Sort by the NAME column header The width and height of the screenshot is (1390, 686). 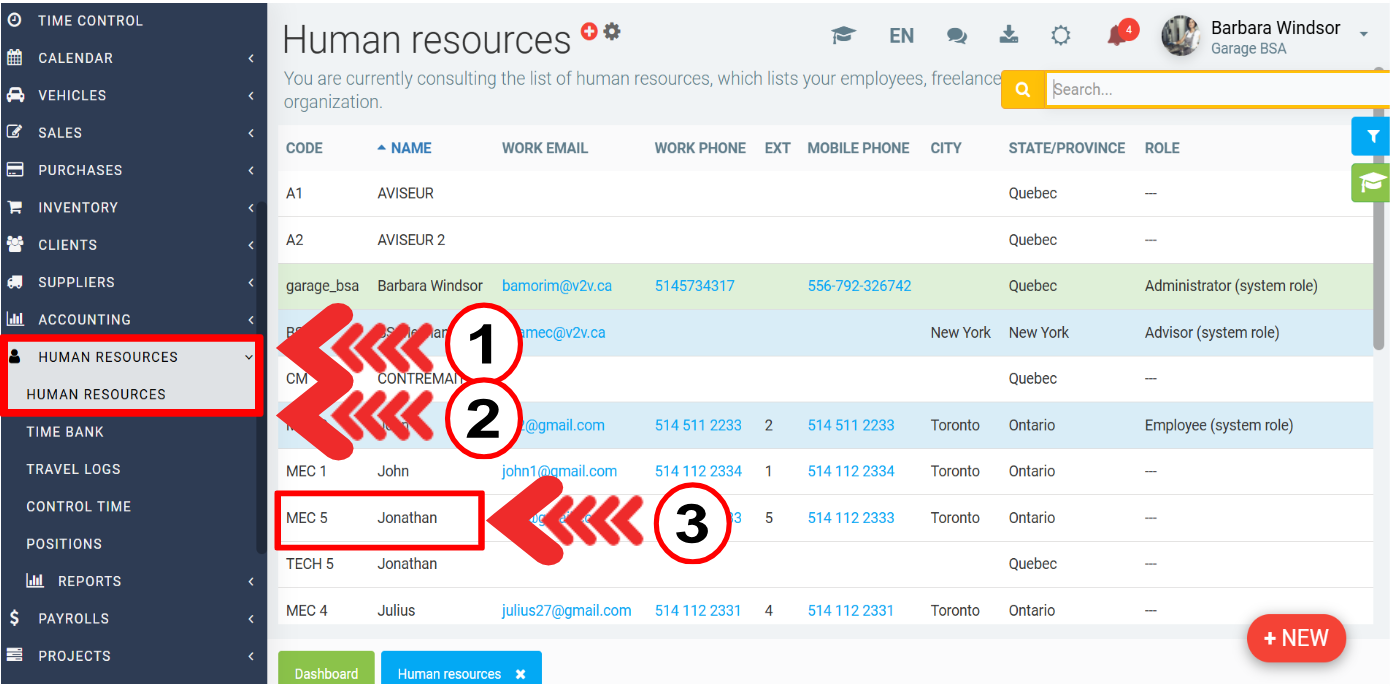pos(410,148)
